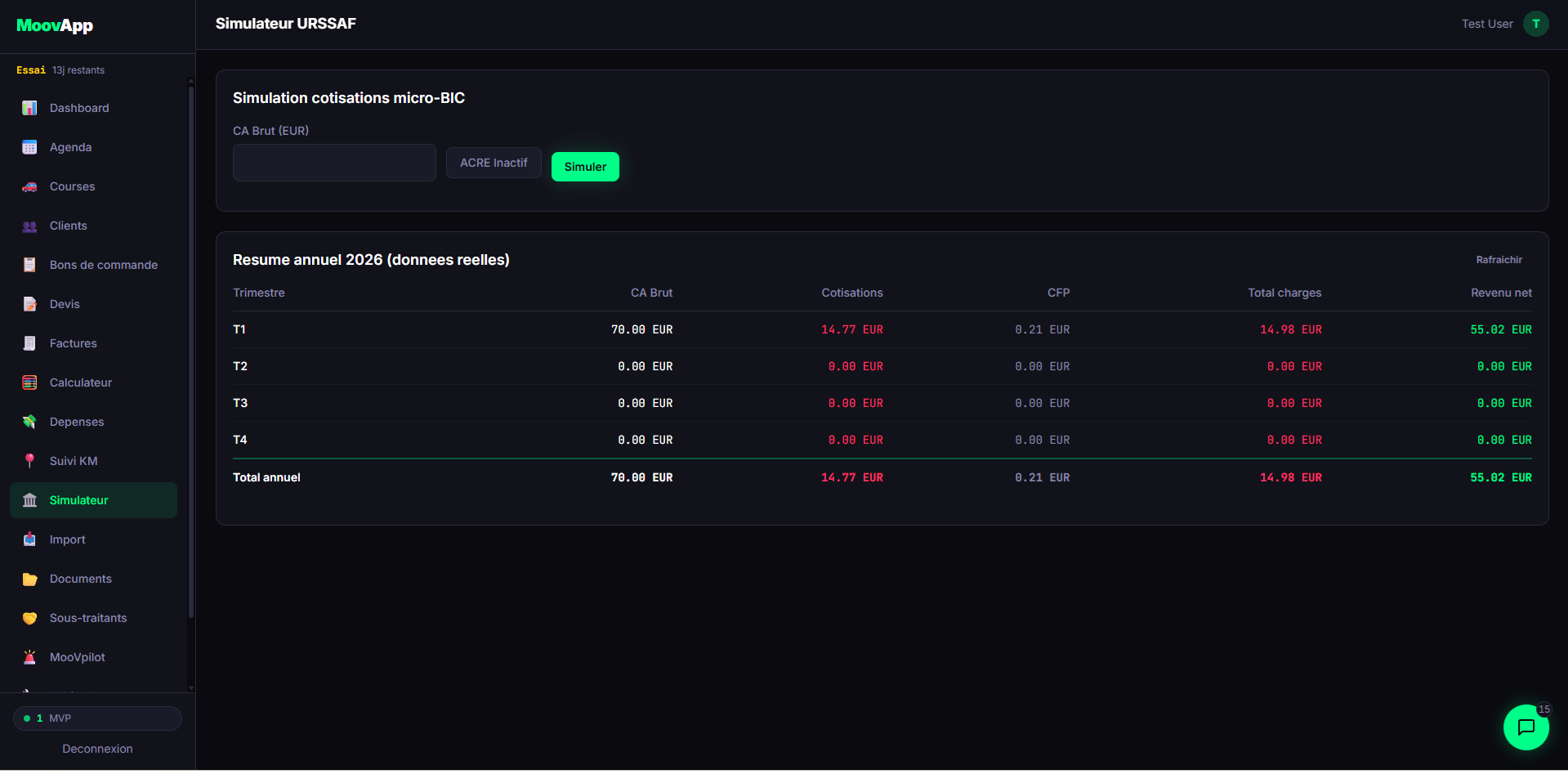The width and height of the screenshot is (1568, 774).
Task: Click the Import menu label
Action: pyautogui.click(x=67, y=539)
